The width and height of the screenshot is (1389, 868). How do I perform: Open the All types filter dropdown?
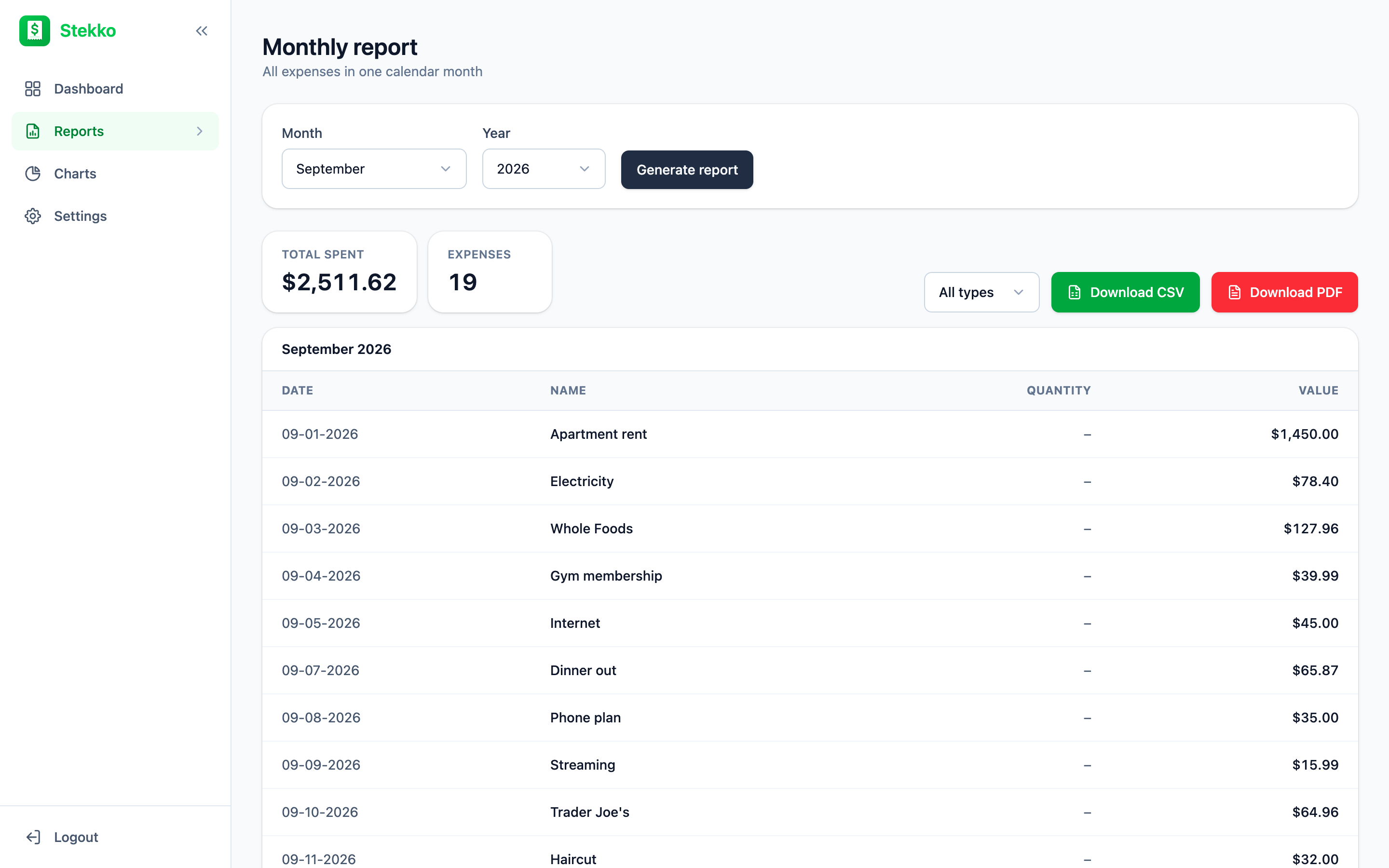(981, 292)
